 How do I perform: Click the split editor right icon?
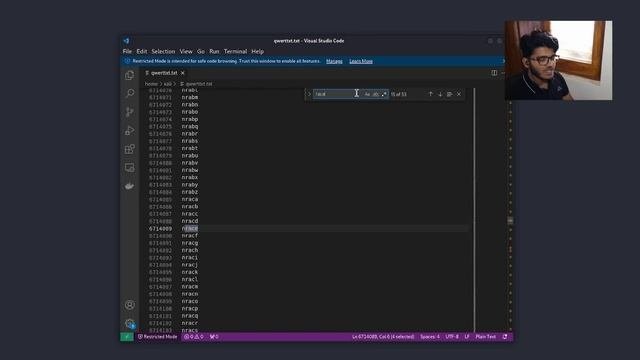click(494, 73)
